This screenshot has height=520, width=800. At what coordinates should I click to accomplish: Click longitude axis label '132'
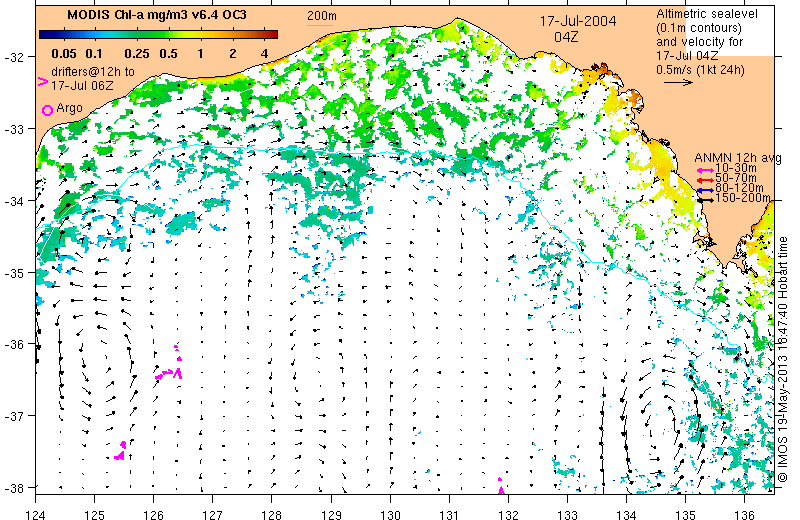tap(508, 514)
